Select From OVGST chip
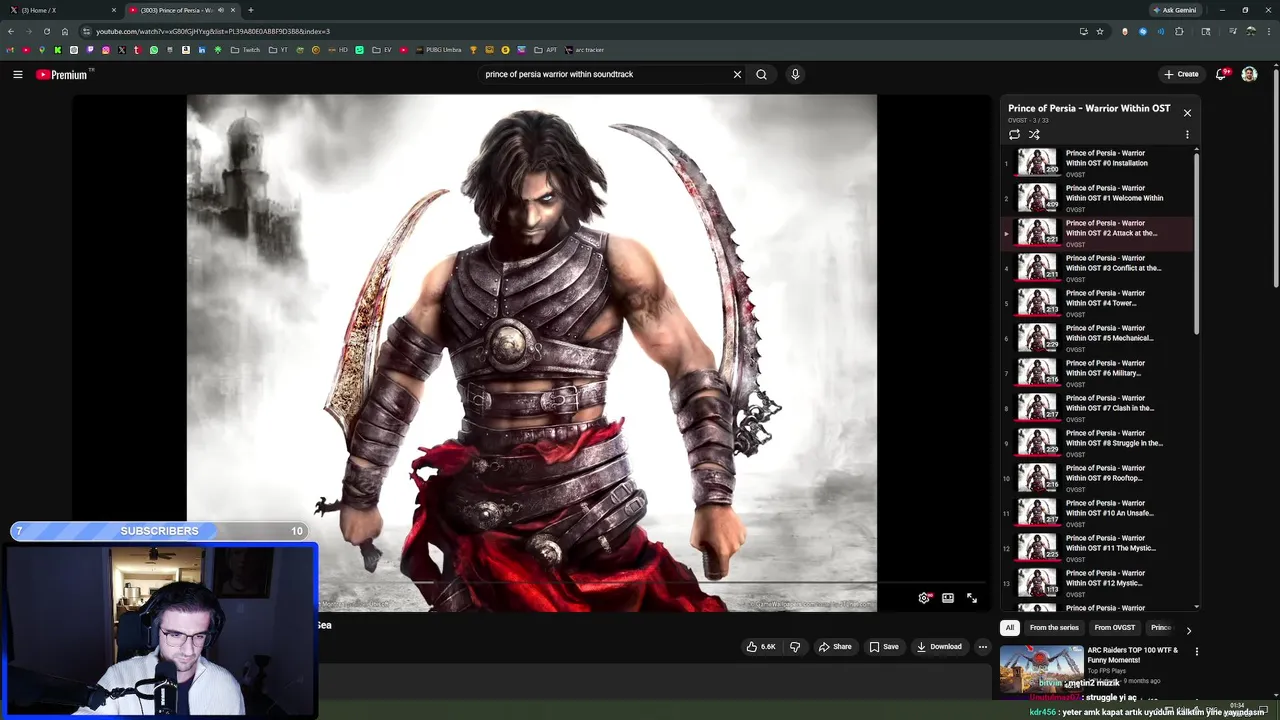The image size is (1280, 720). click(x=1115, y=628)
